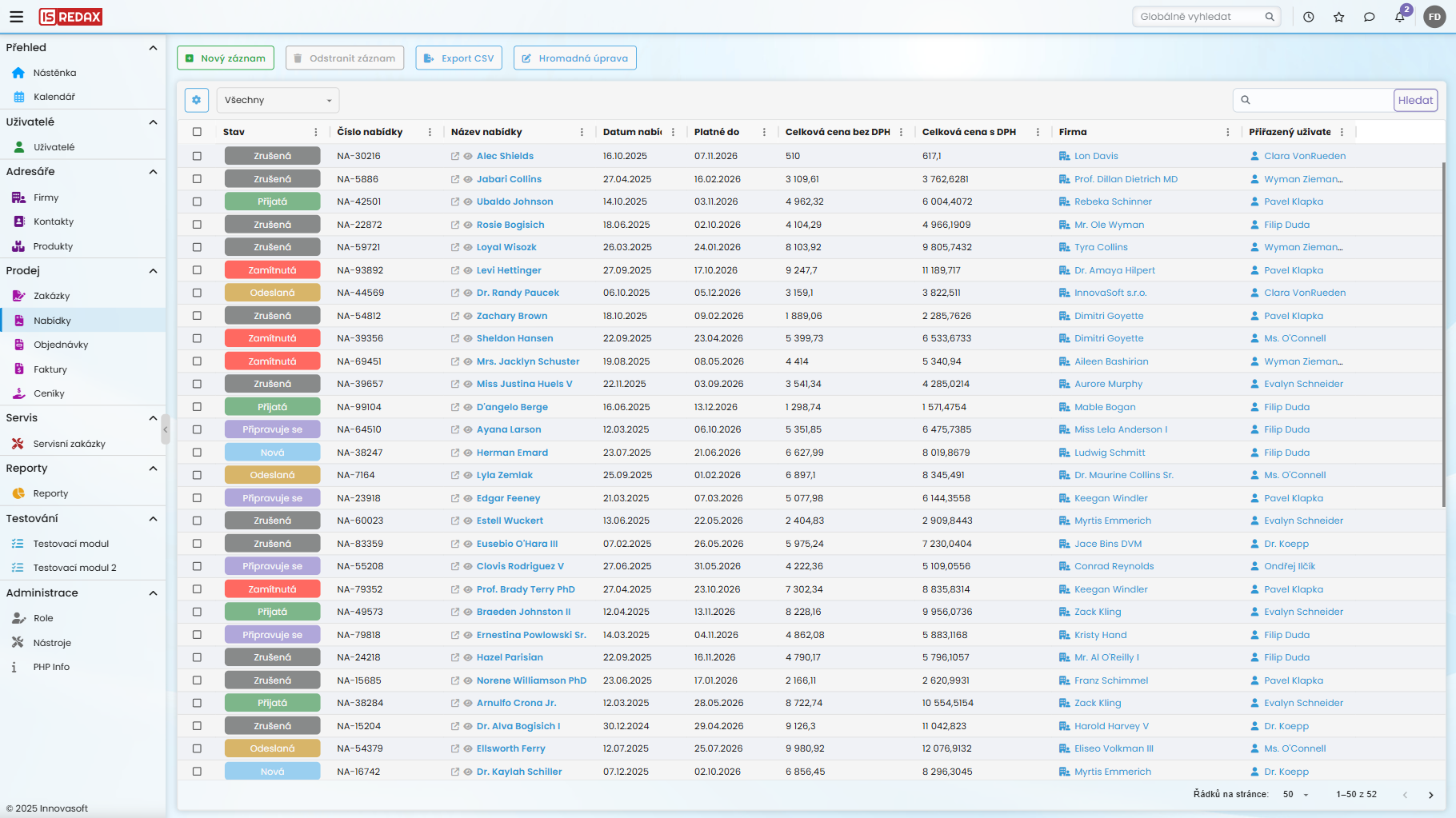Image resolution: width=1456 pixels, height=818 pixels.
Task: Select the checkbox for row NA-30216
Action: (197, 157)
